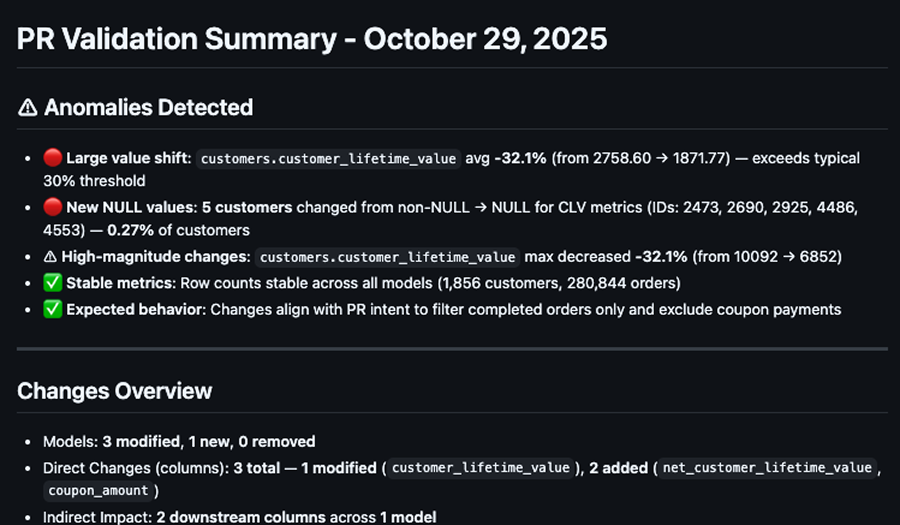Click customers.customer_lifetime_value code in High-magnitude changes line
This screenshot has height=525, width=900.
[388, 258]
